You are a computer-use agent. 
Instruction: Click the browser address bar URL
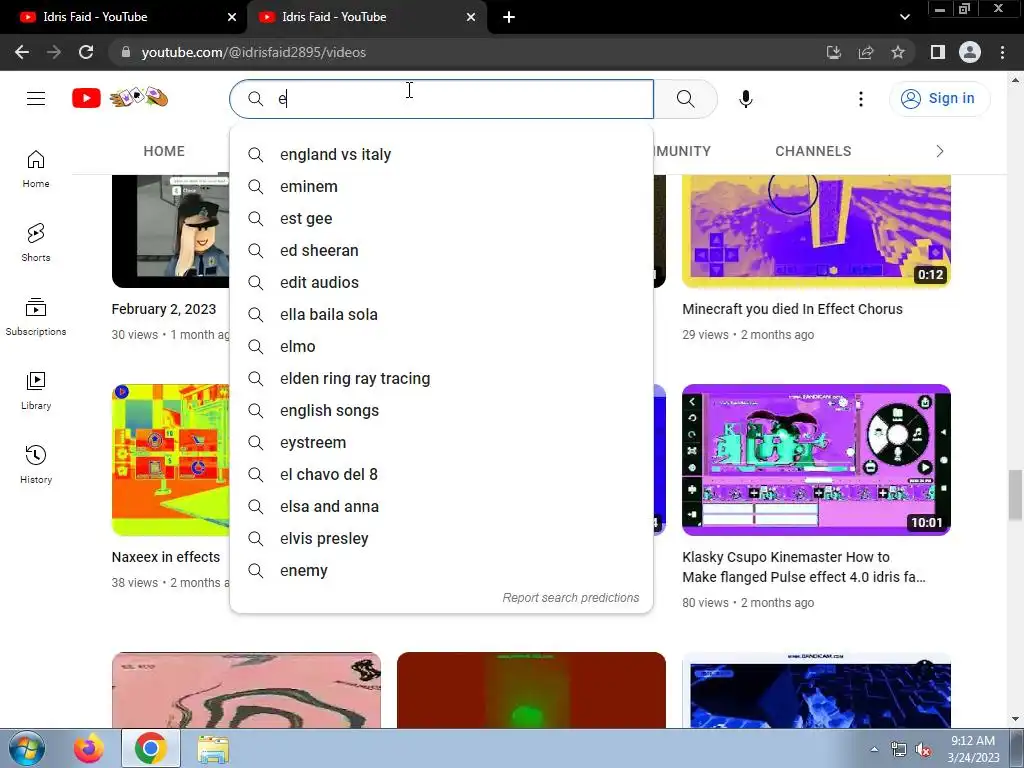253,52
